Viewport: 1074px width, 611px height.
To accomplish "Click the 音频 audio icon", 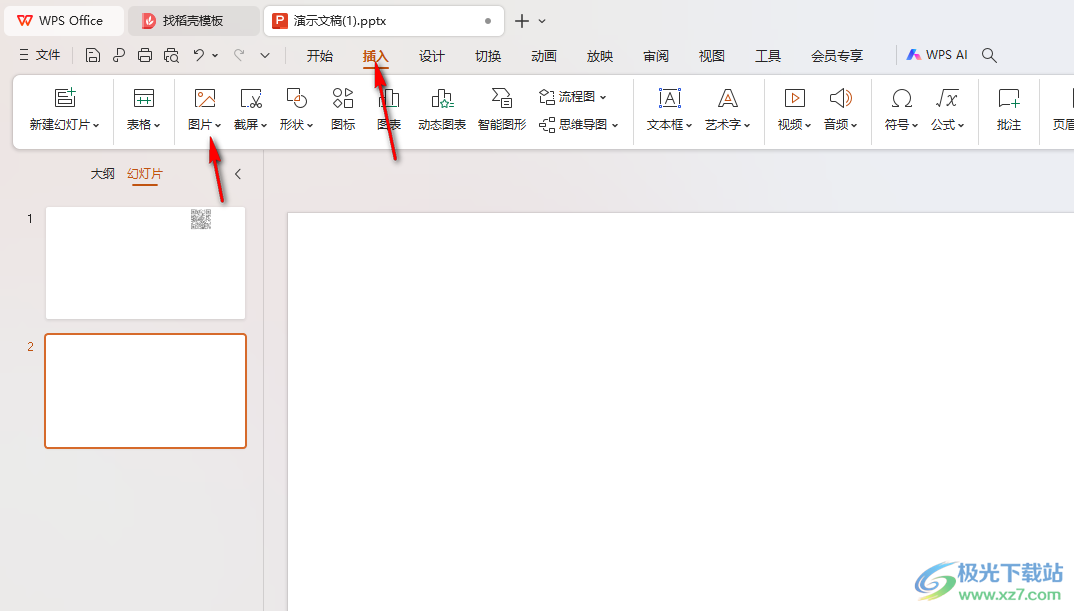I will tap(840, 98).
